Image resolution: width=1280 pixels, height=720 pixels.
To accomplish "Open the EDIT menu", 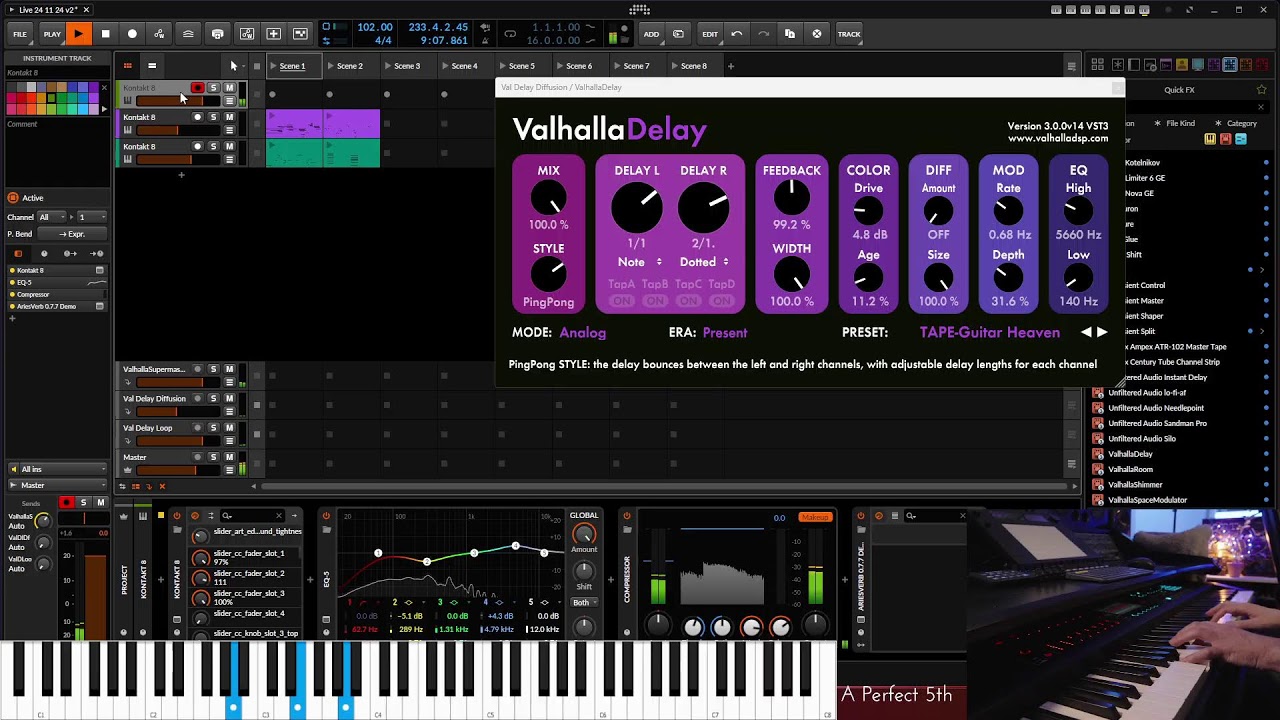I will point(710,34).
